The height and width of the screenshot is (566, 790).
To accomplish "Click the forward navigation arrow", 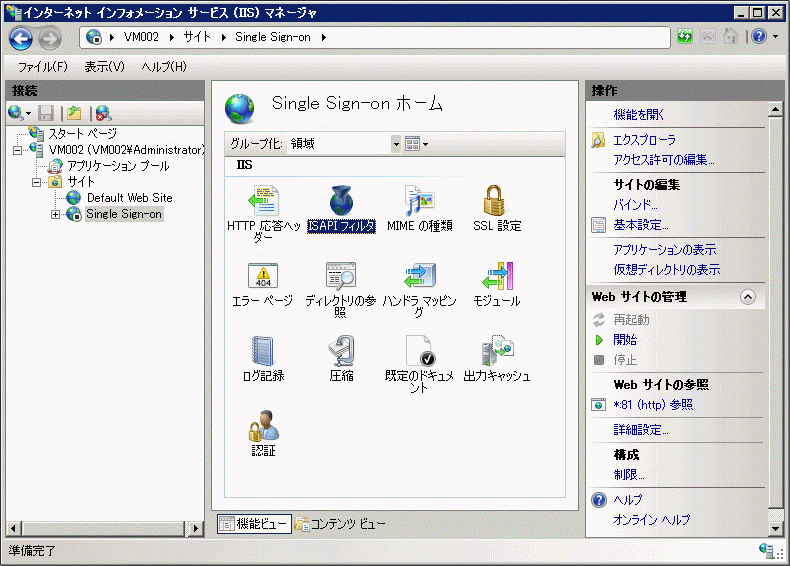I will point(50,38).
